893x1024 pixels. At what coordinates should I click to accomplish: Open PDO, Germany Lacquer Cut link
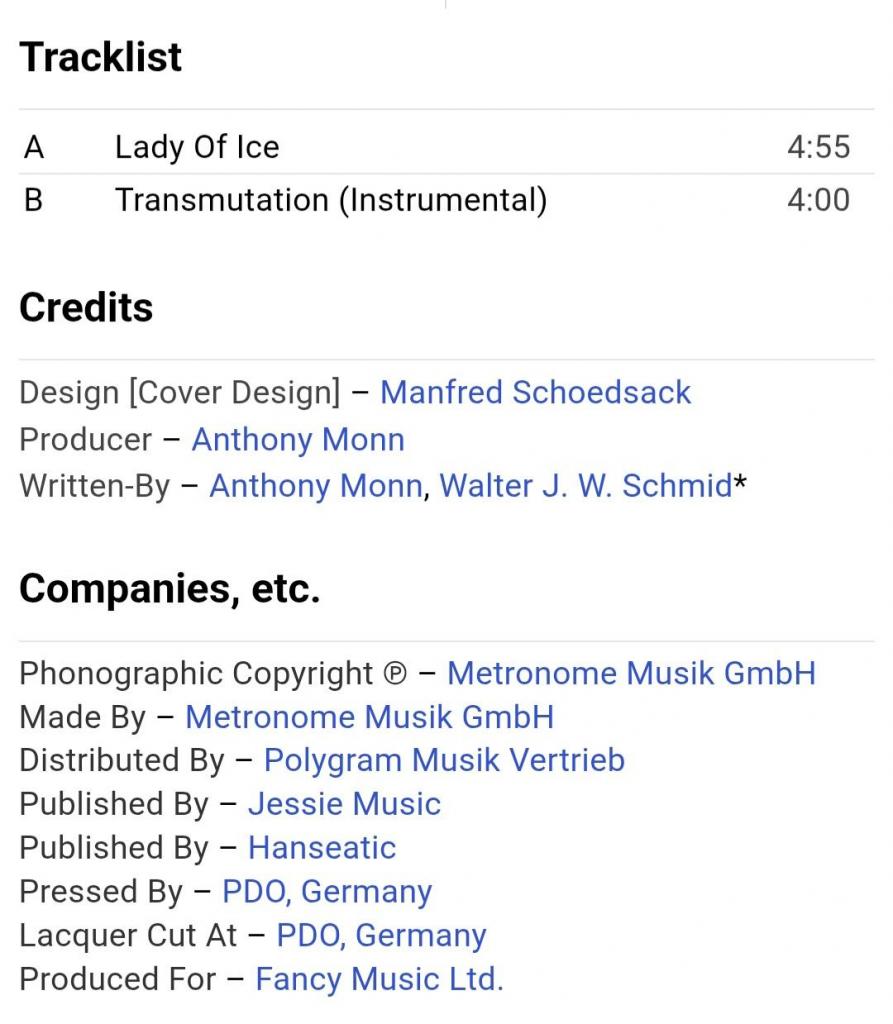(381, 935)
